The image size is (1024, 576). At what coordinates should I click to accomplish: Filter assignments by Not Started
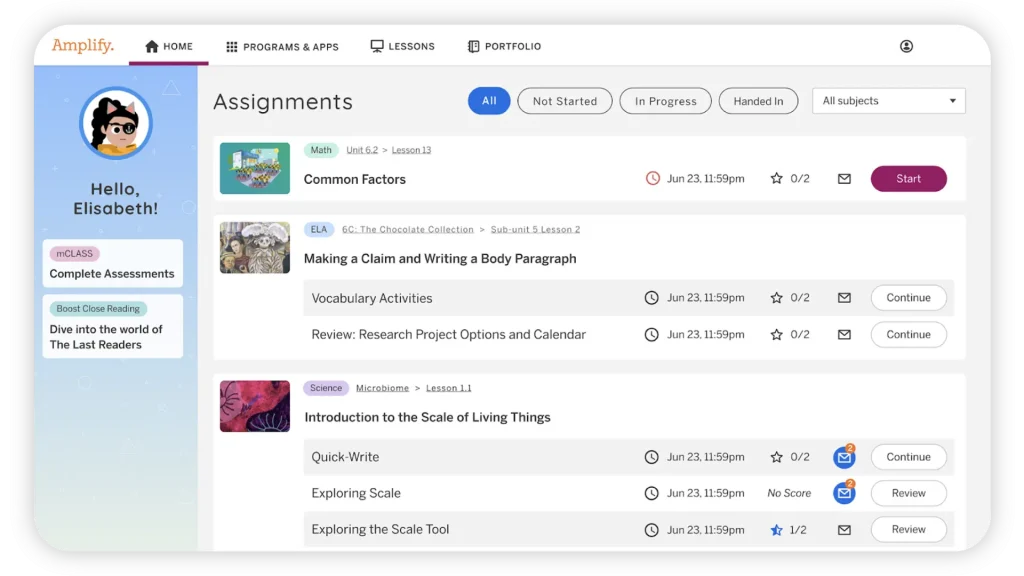(x=564, y=101)
